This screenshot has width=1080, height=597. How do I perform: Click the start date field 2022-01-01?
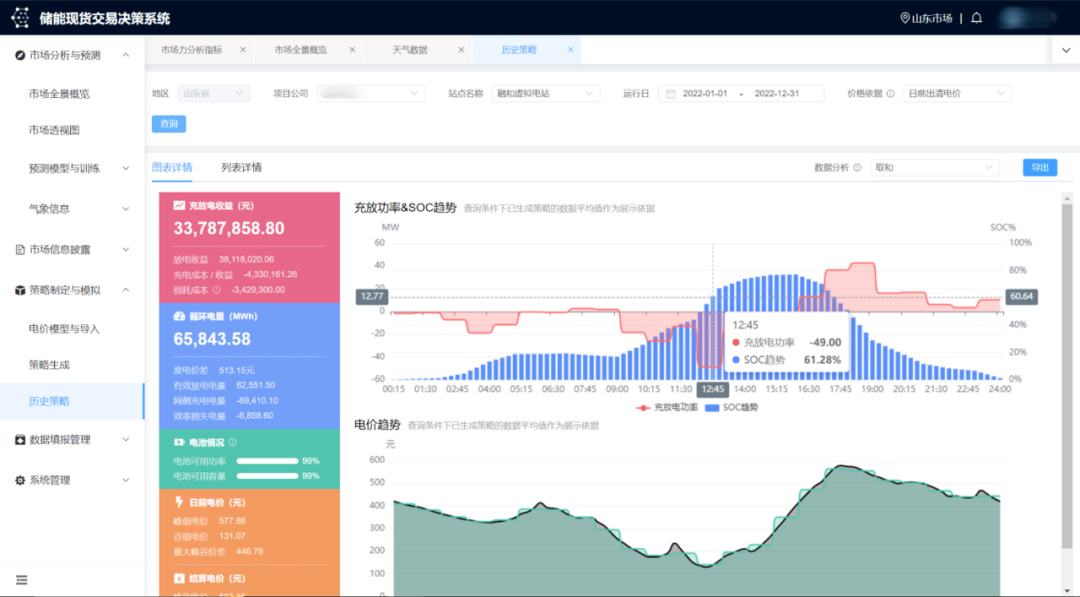click(707, 93)
